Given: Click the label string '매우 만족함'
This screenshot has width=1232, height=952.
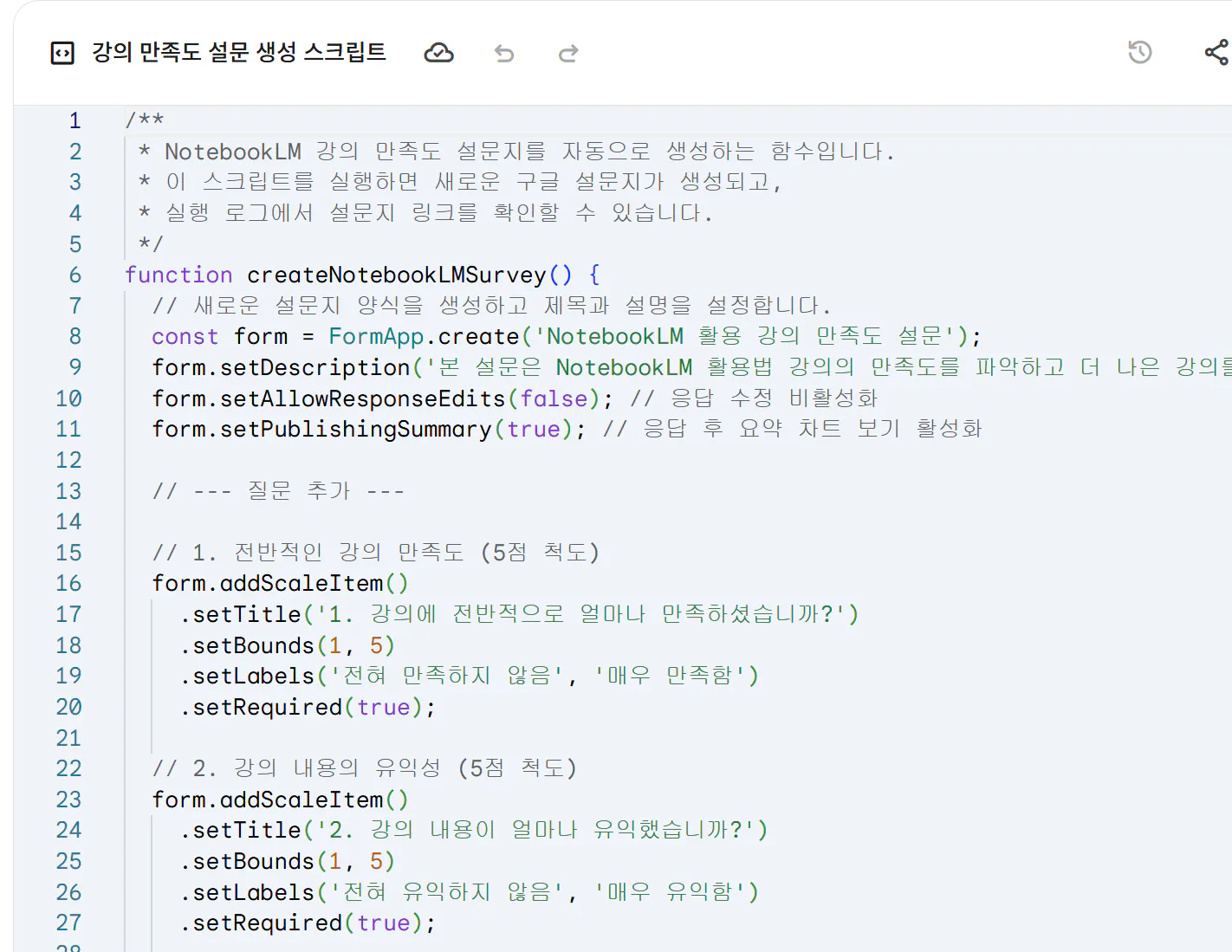Looking at the screenshot, I should [x=671, y=676].
